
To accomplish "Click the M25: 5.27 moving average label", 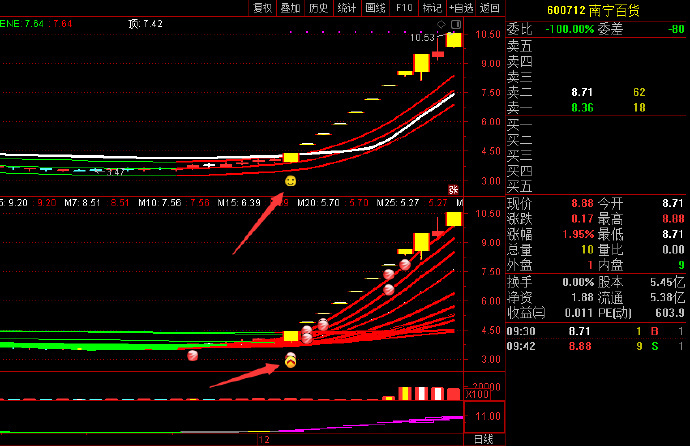I will tap(397, 203).
